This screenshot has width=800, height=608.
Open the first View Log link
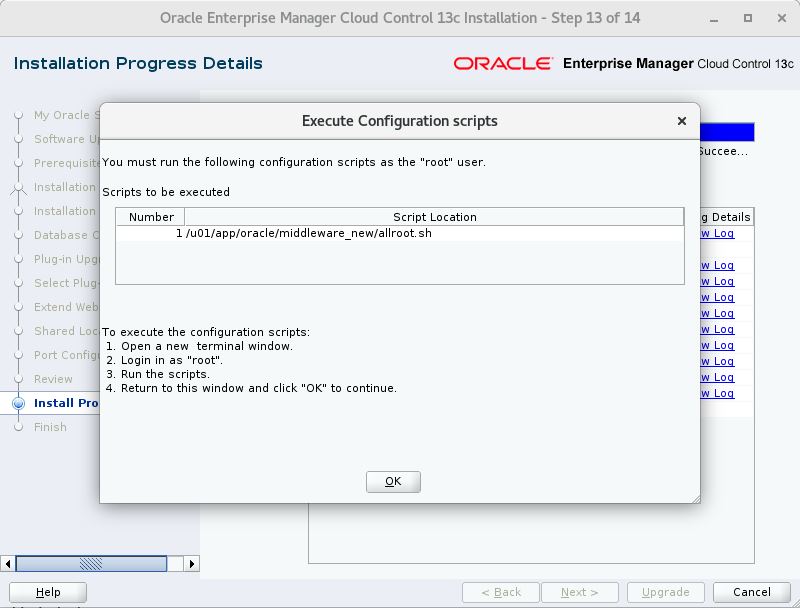coord(717,233)
